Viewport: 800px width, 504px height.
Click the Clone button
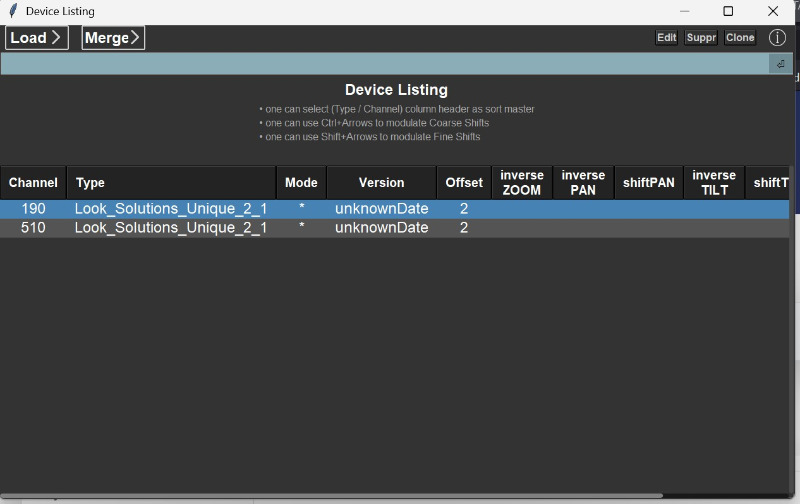740,38
